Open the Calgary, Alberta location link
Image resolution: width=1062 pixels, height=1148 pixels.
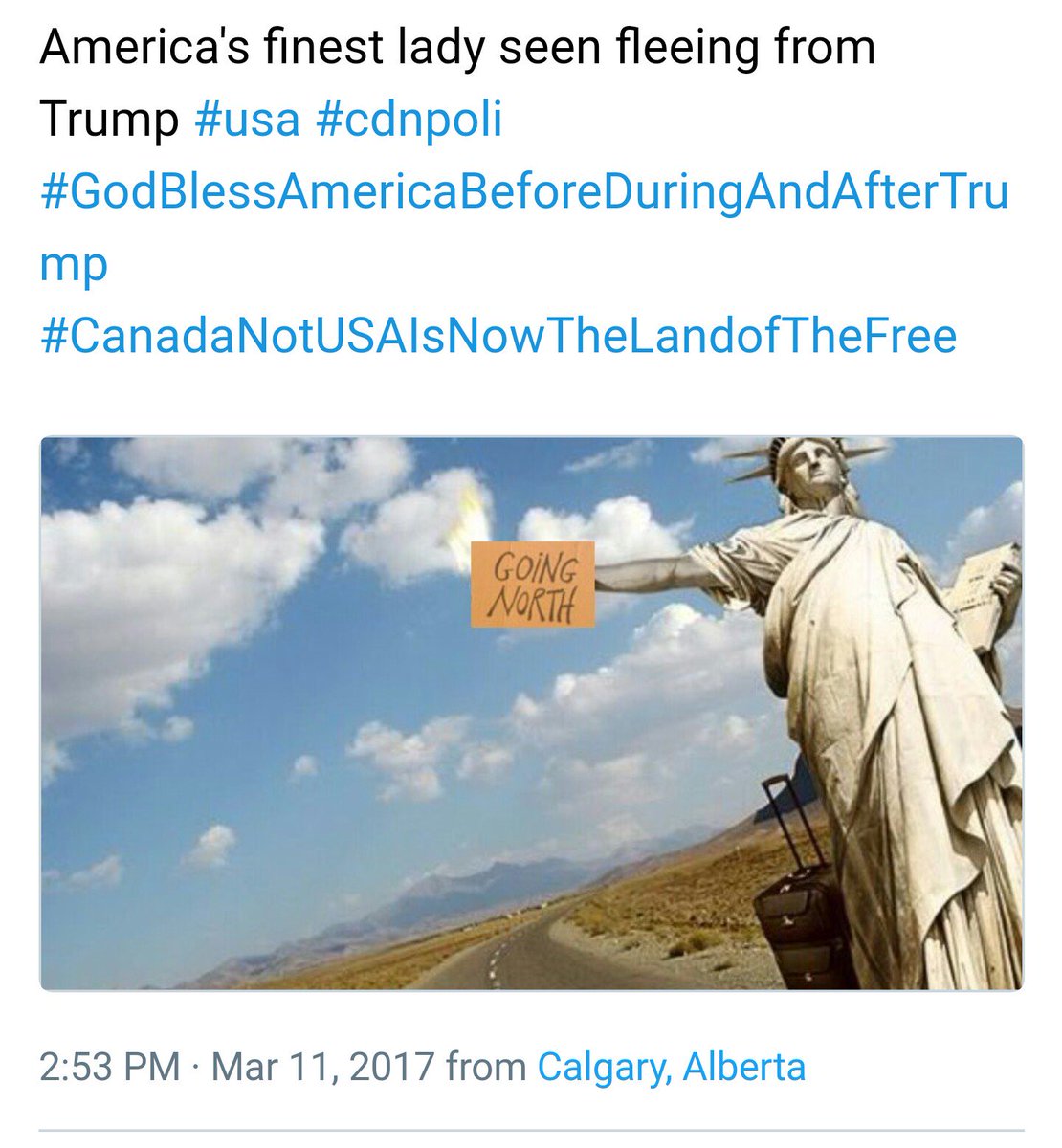pos(672,1067)
